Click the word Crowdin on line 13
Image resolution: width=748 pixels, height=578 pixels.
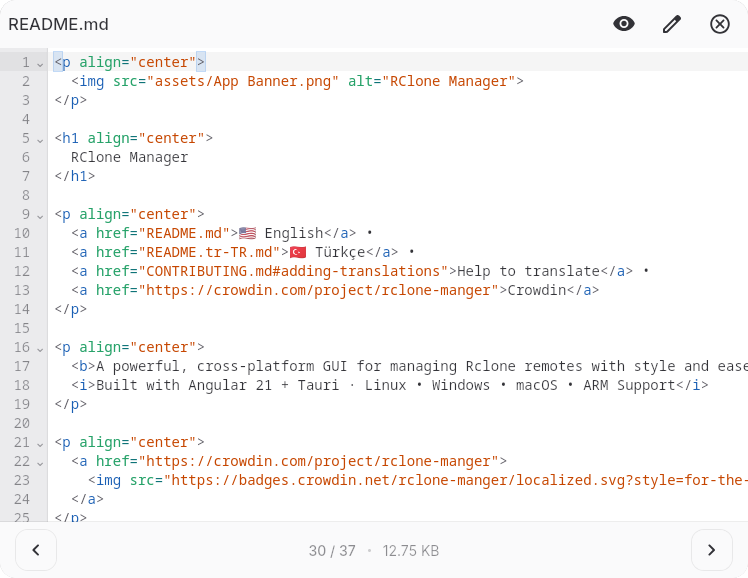tap(537, 290)
